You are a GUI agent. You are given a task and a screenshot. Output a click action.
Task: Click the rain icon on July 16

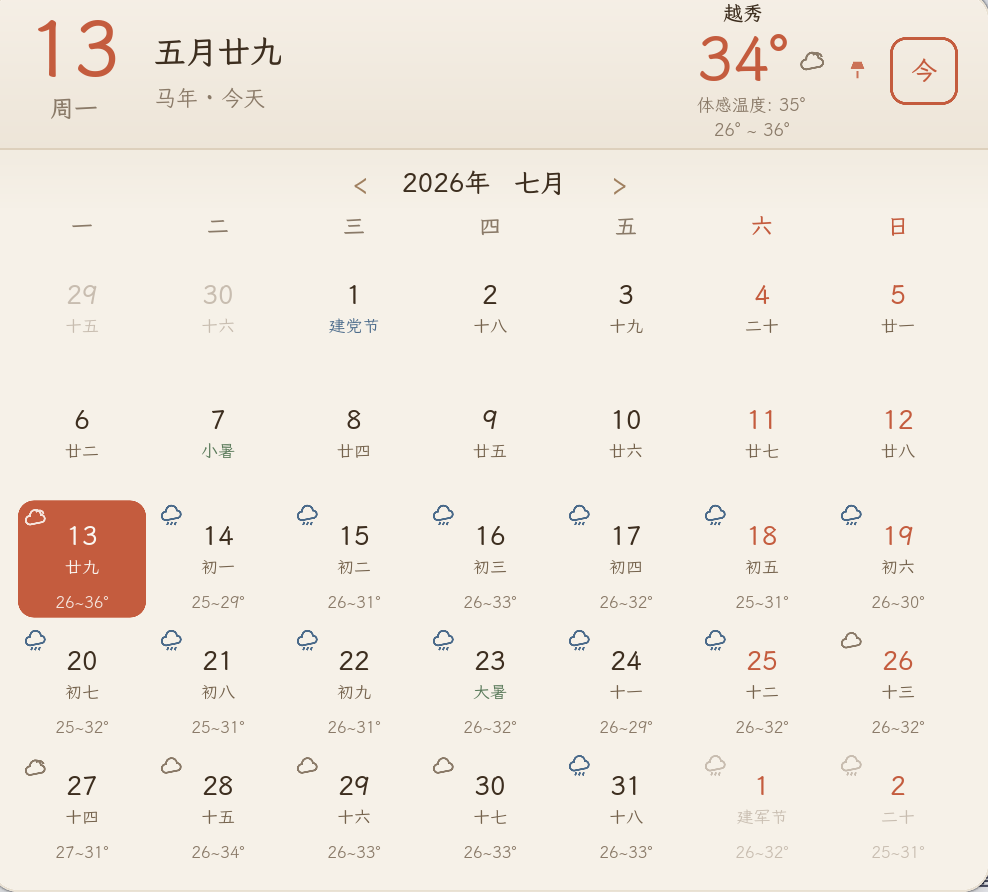(444, 515)
